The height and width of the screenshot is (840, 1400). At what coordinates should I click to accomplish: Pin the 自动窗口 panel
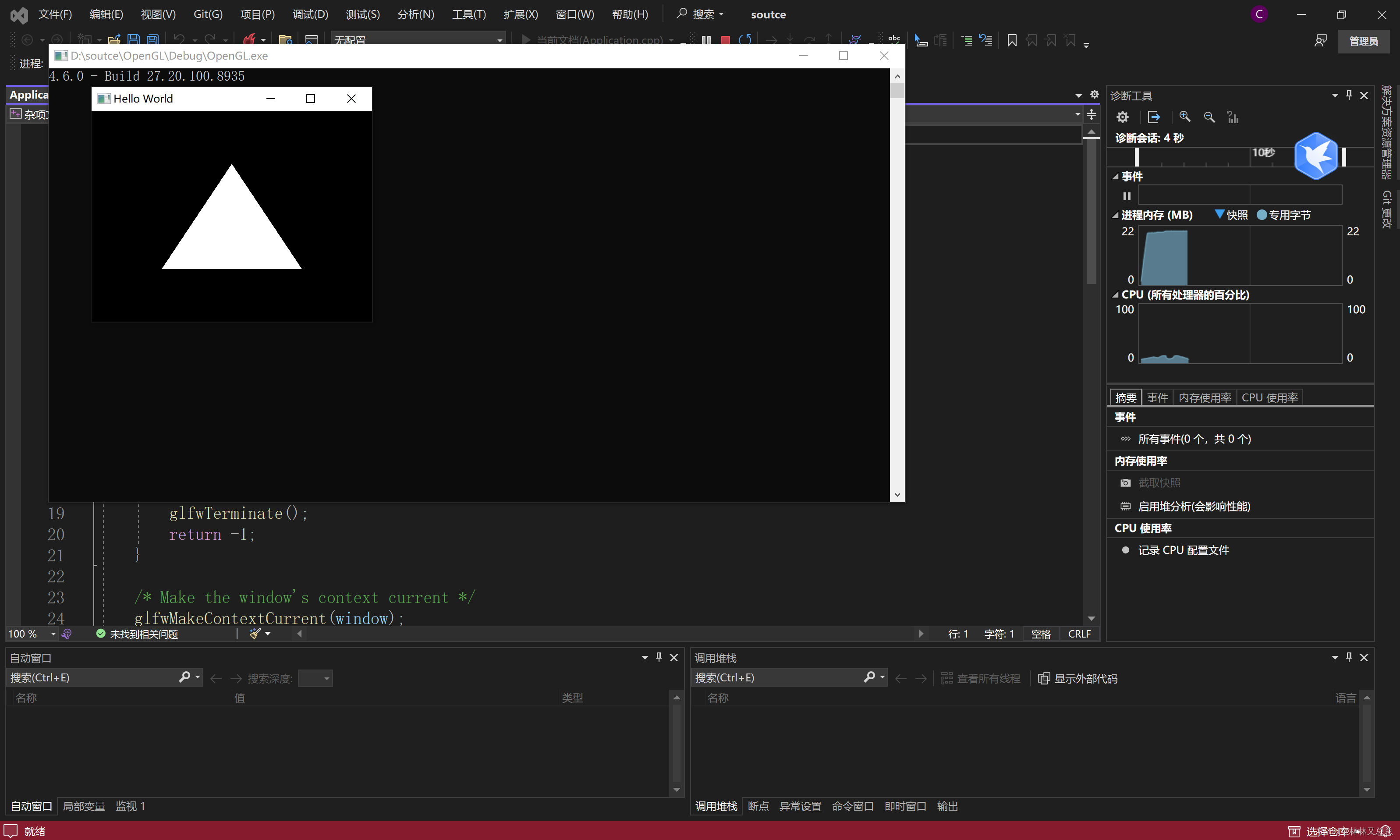click(659, 657)
